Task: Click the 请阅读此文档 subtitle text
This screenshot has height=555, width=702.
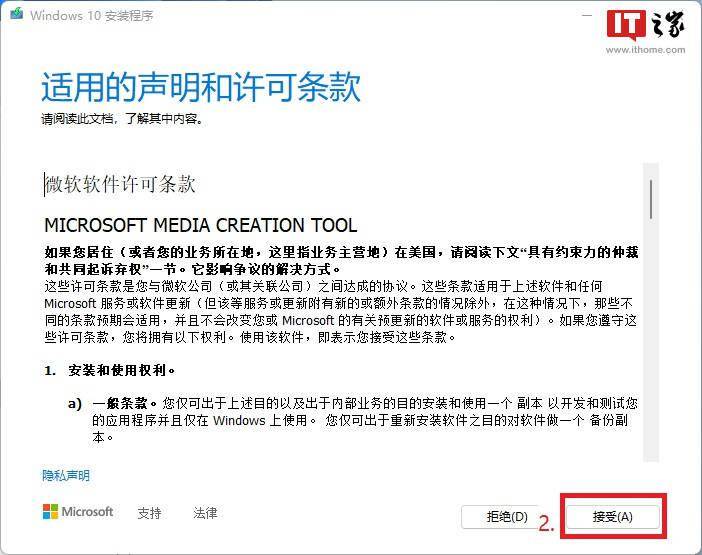Action: click(122, 119)
